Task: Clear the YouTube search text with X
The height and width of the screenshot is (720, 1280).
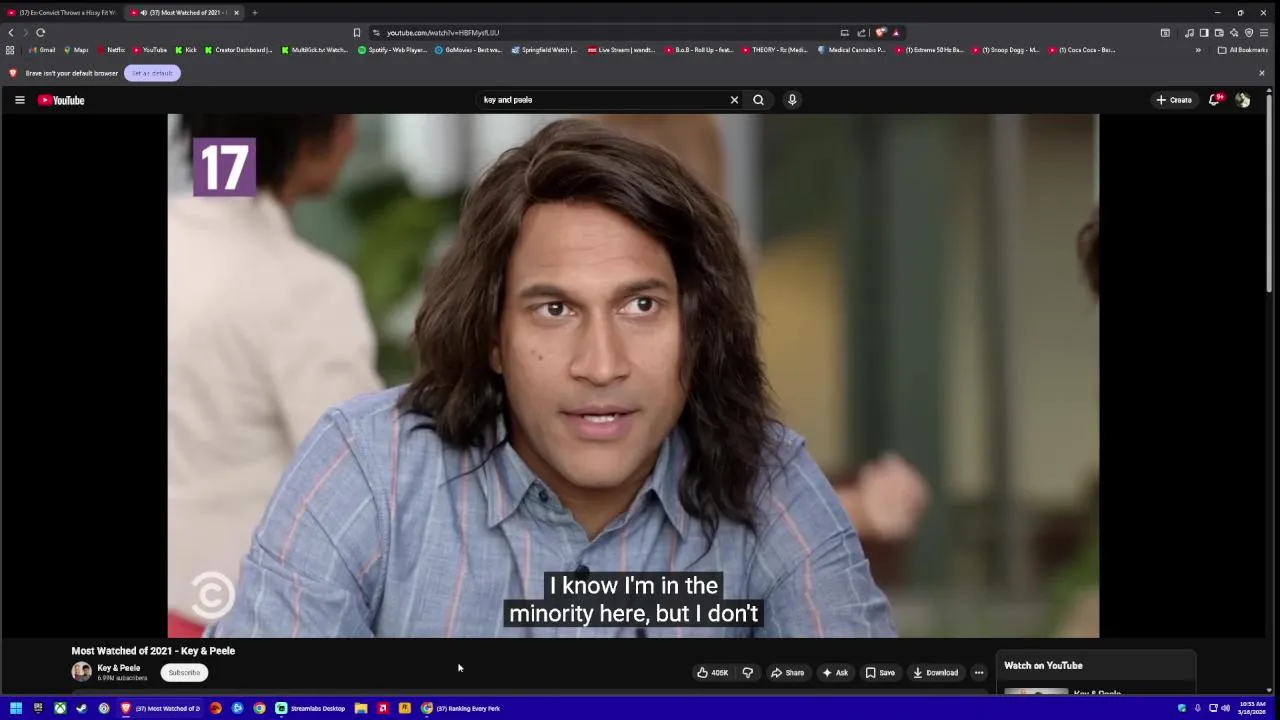Action: tap(734, 100)
